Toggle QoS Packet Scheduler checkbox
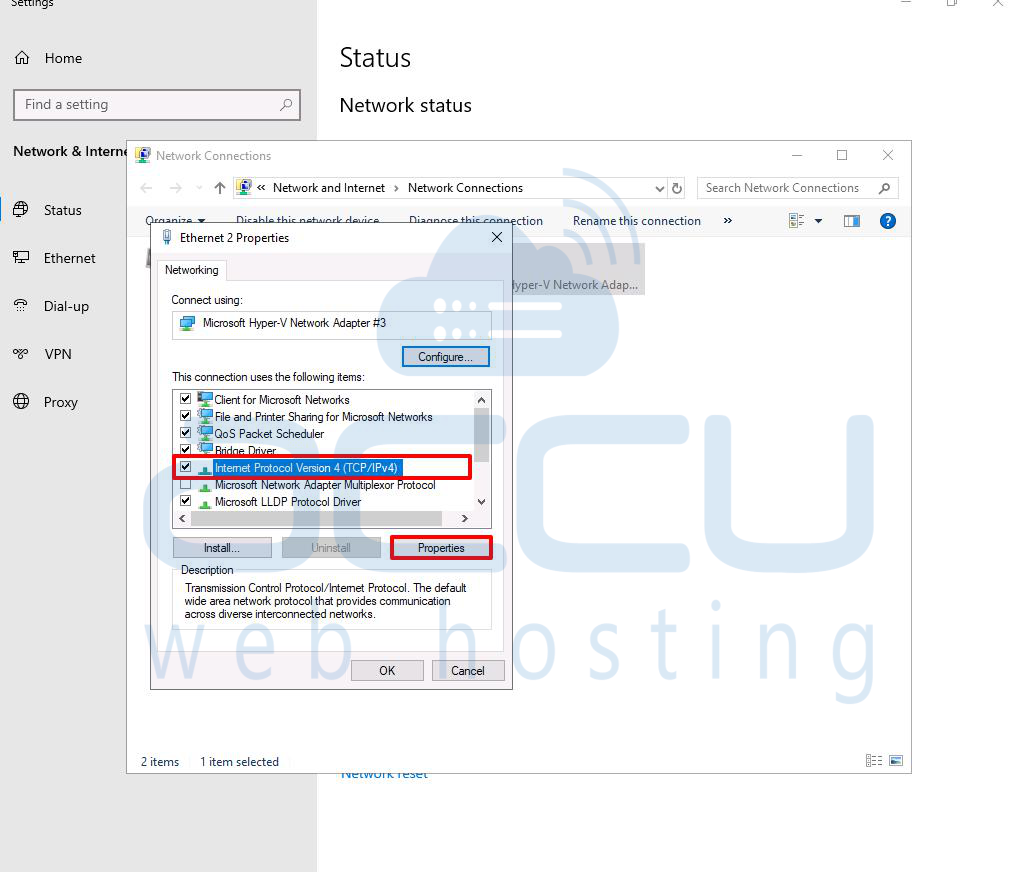This screenshot has height=872, width=1015. click(186, 432)
